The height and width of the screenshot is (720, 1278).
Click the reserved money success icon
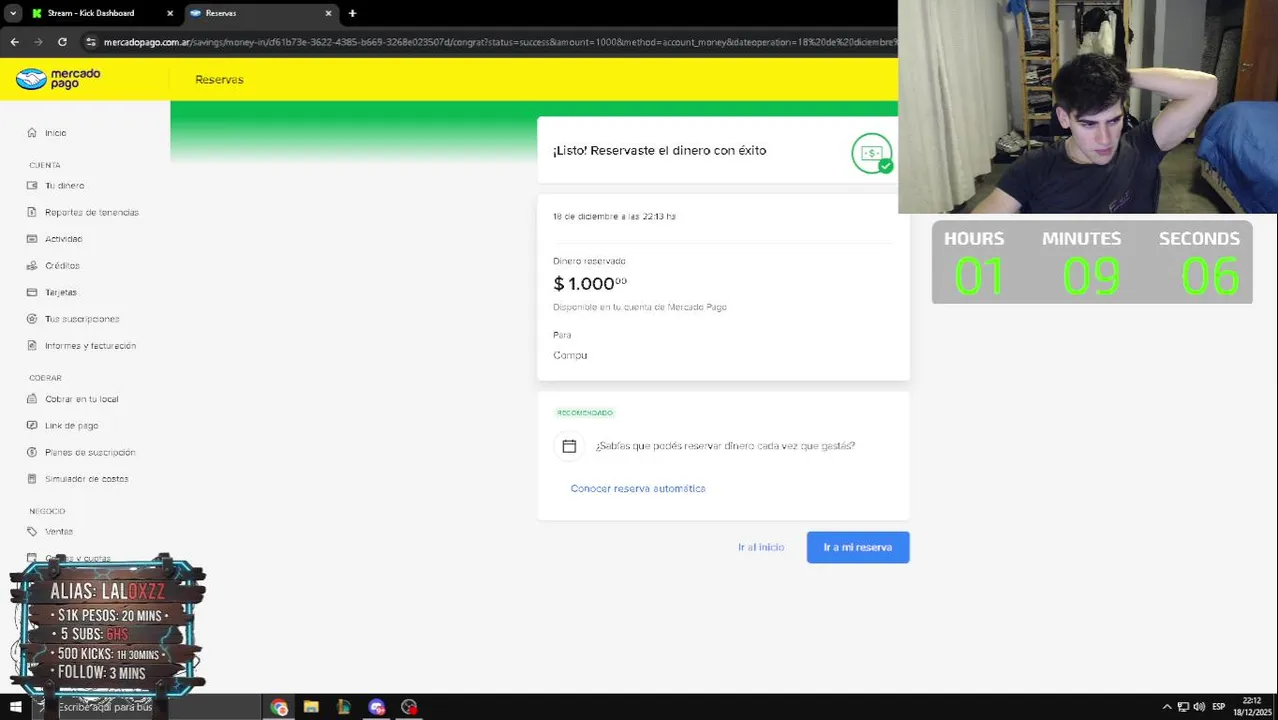(x=872, y=153)
